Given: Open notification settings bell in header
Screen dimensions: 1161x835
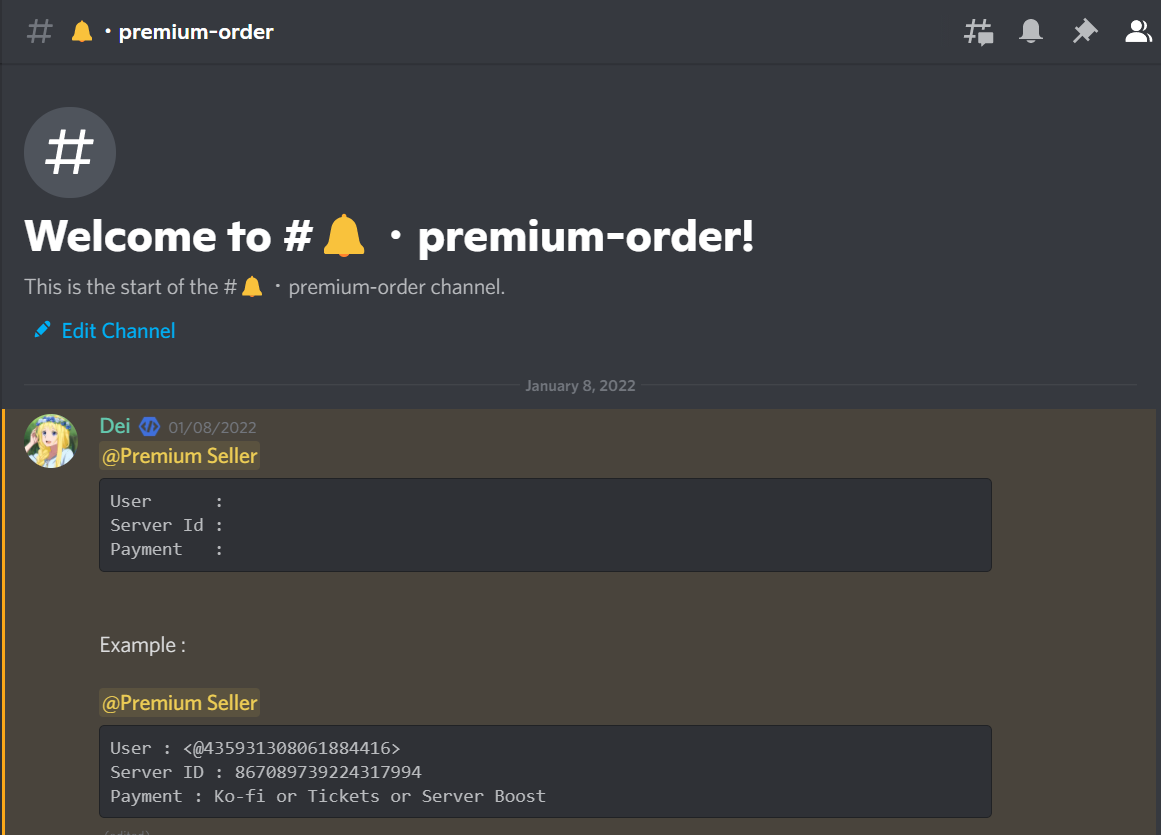Looking at the screenshot, I should pyautogui.click(x=1031, y=32).
